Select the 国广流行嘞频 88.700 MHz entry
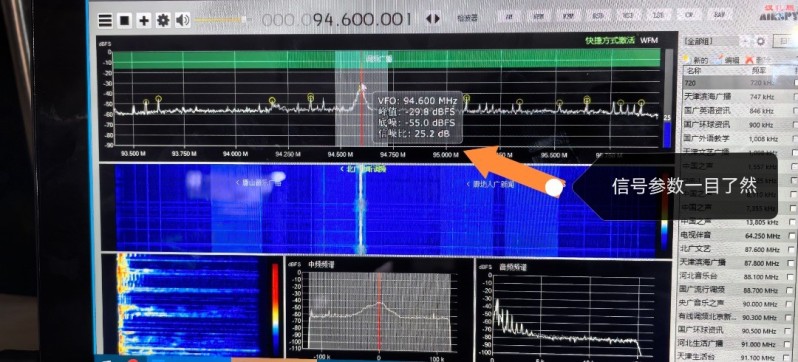Image resolution: width=798 pixels, height=362 pixels. (738, 290)
